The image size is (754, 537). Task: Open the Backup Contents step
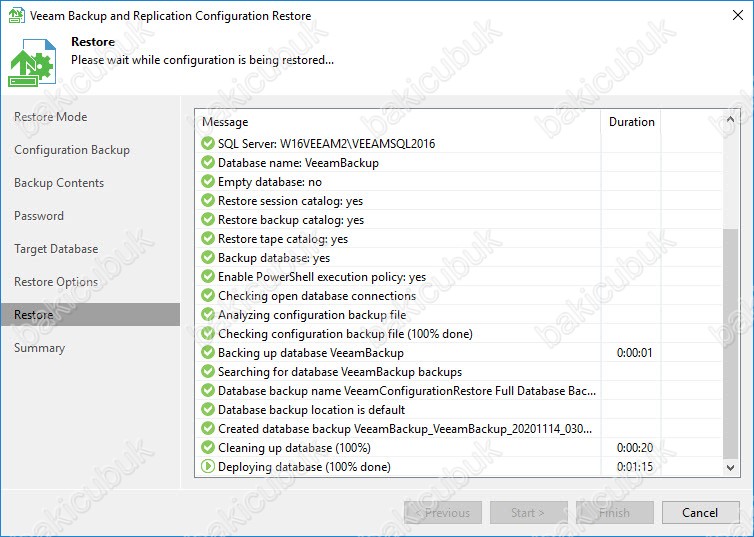pos(59,183)
